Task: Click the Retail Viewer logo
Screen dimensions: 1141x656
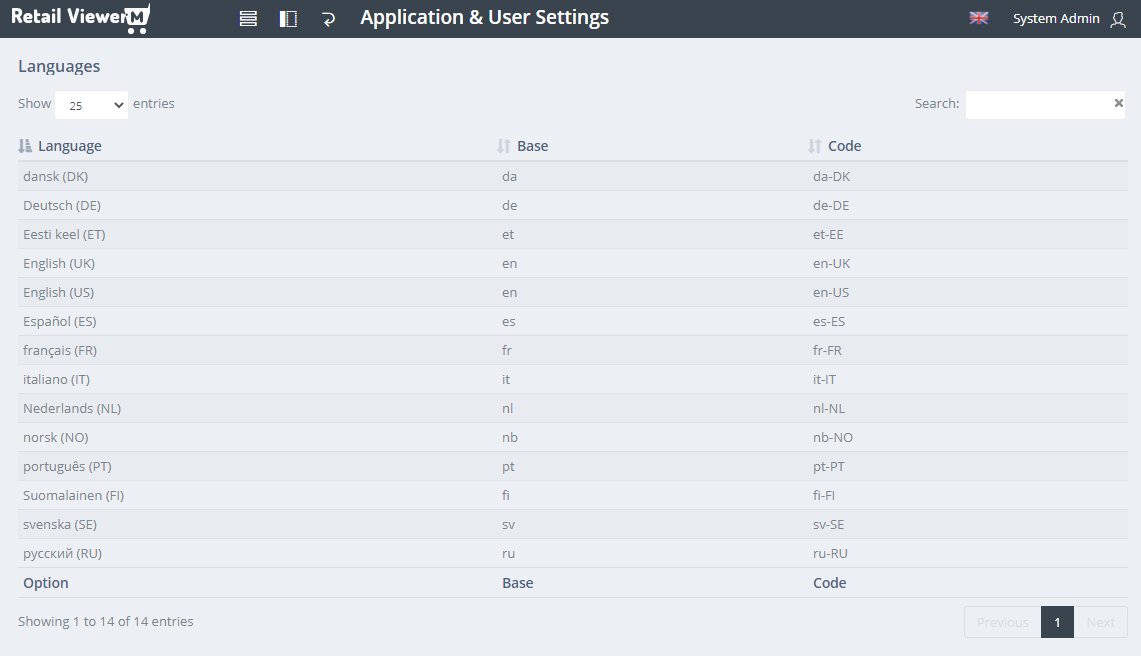Action: click(x=80, y=18)
